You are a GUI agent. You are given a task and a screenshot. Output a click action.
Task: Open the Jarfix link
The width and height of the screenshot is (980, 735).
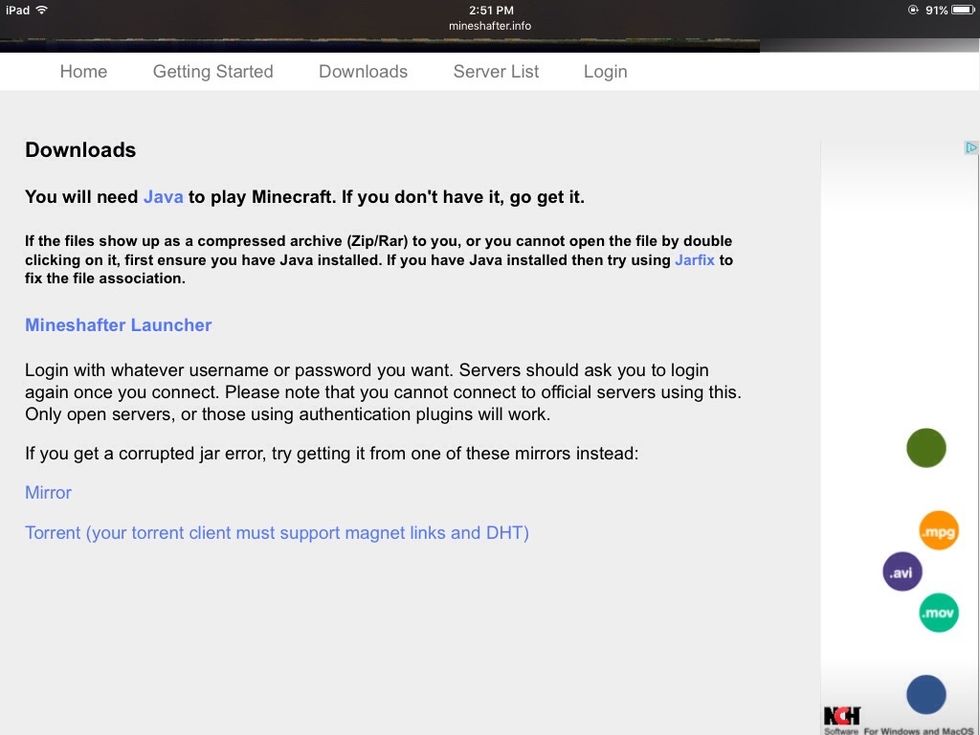tap(694, 260)
